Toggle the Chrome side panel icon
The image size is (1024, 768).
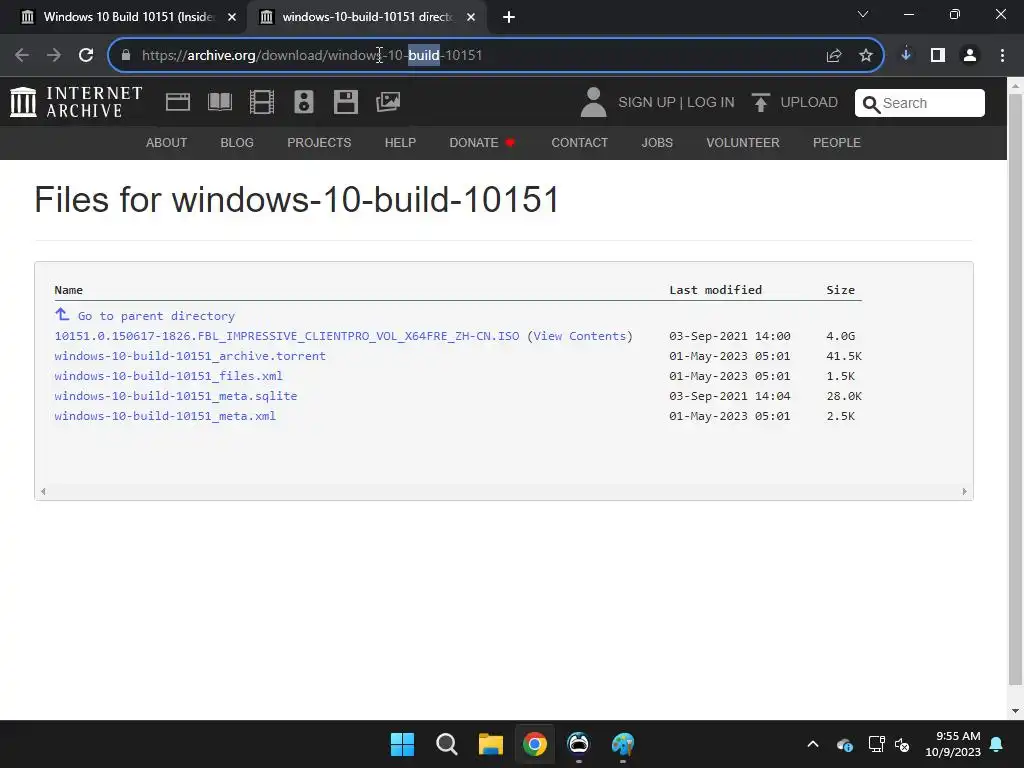coord(938,55)
